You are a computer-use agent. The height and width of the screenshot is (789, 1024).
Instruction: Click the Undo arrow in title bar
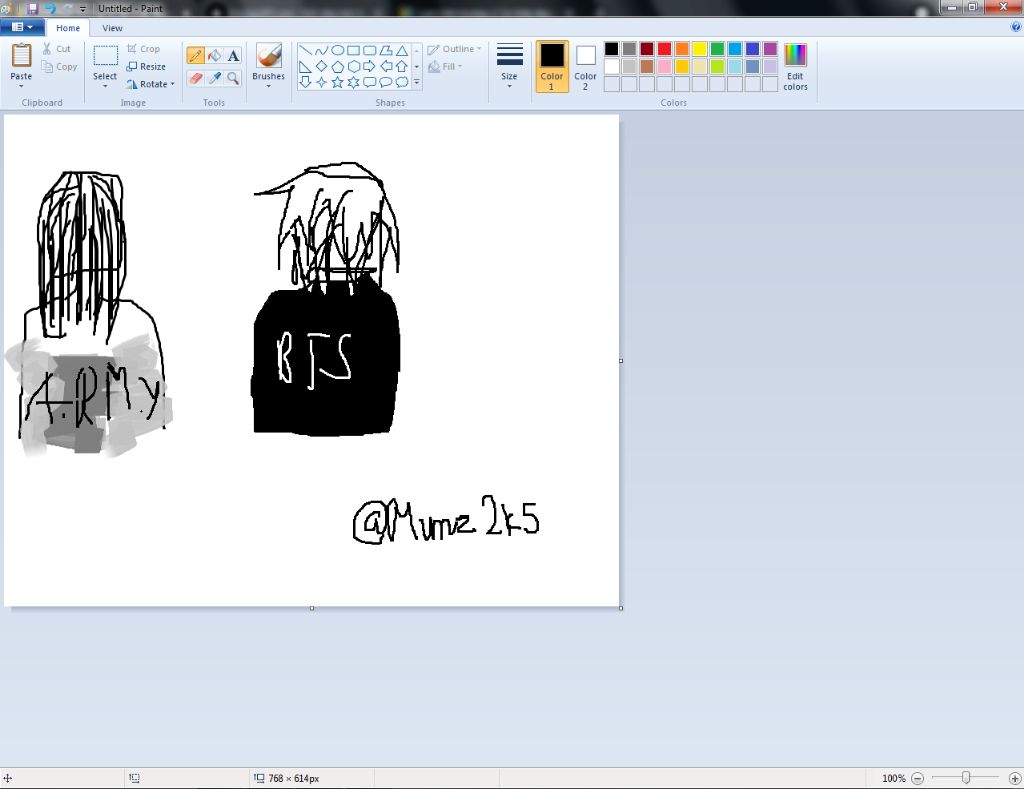coord(50,8)
